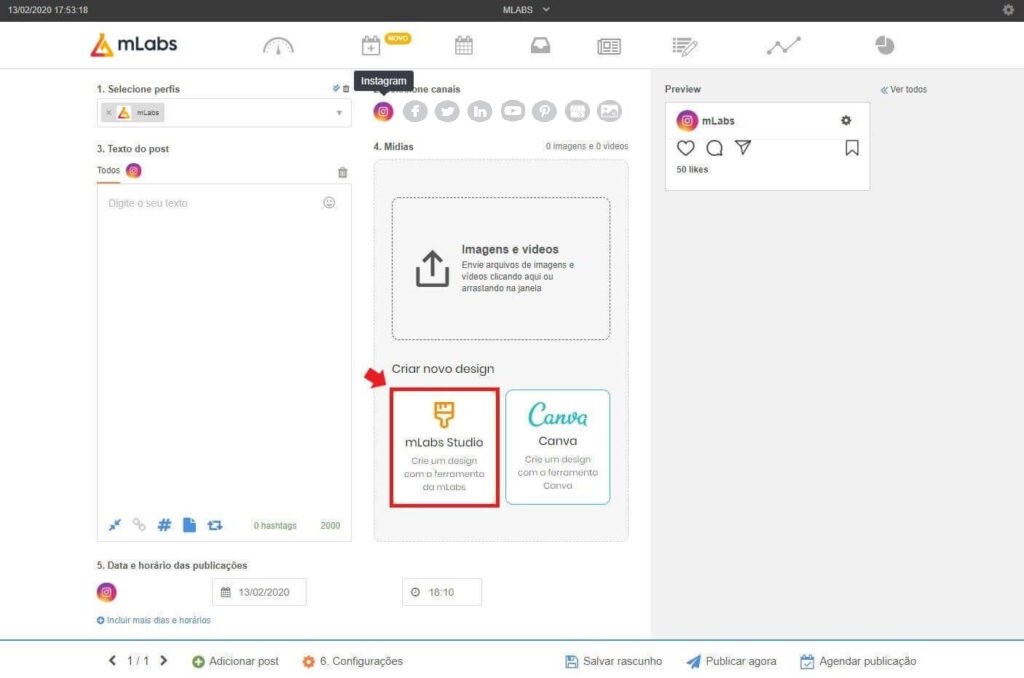
Task: Toggle the Facebook channel
Action: pos(415,112)
